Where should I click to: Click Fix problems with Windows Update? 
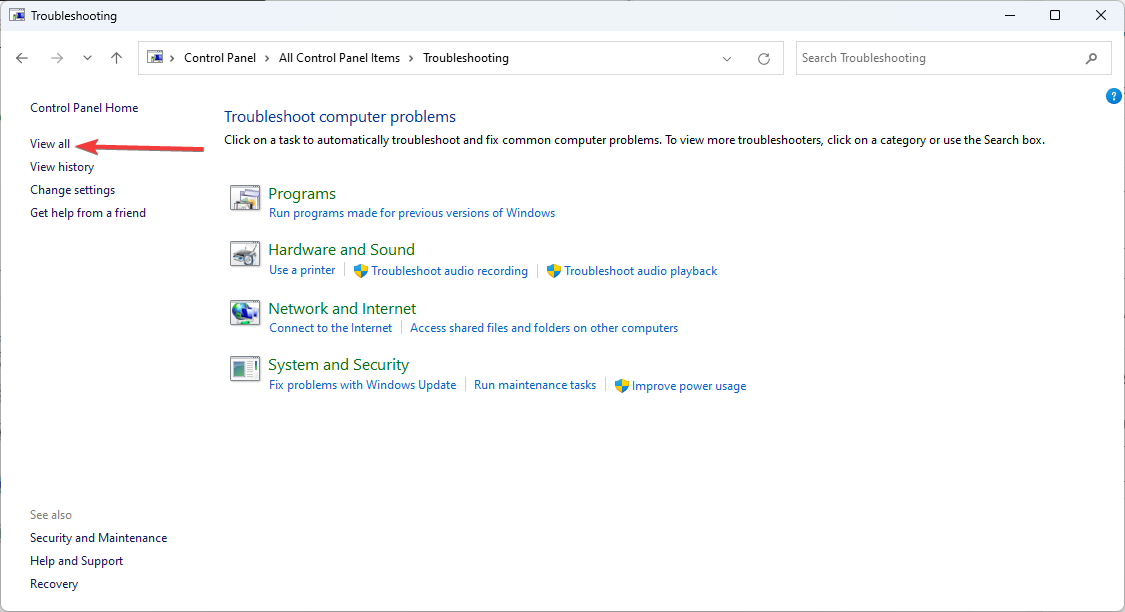[x=362, y=385]
